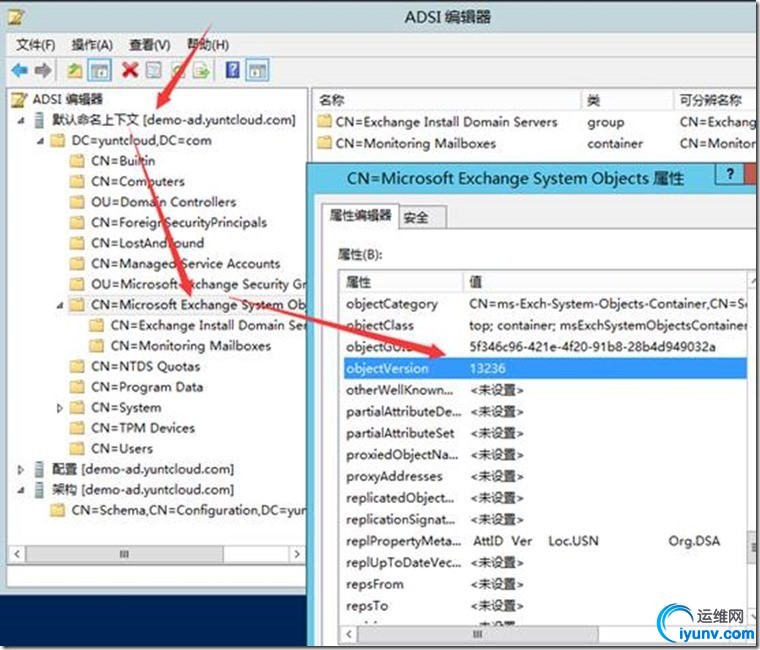This screenshot has width=760, height=650.
Task: Select CN=Monitoring Mailboxes in the tree
Action: tap(190, 346)
